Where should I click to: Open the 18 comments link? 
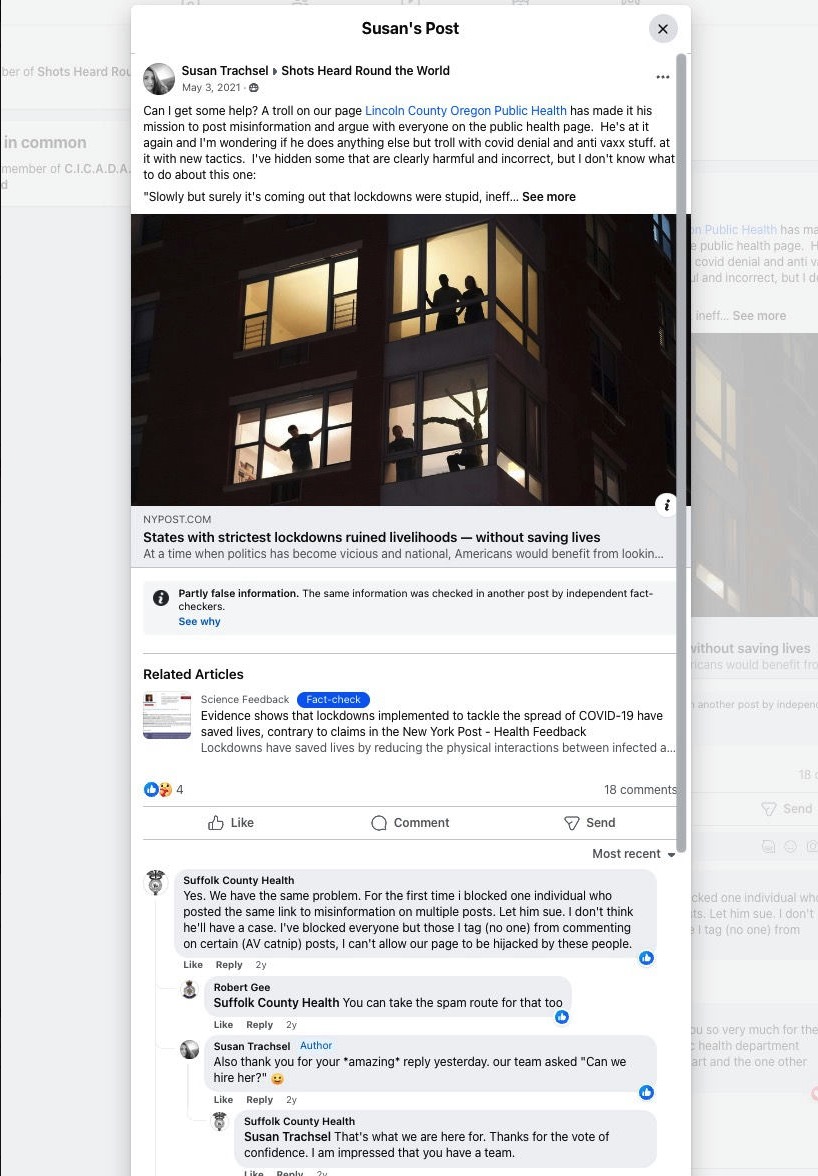click(640, 789)
